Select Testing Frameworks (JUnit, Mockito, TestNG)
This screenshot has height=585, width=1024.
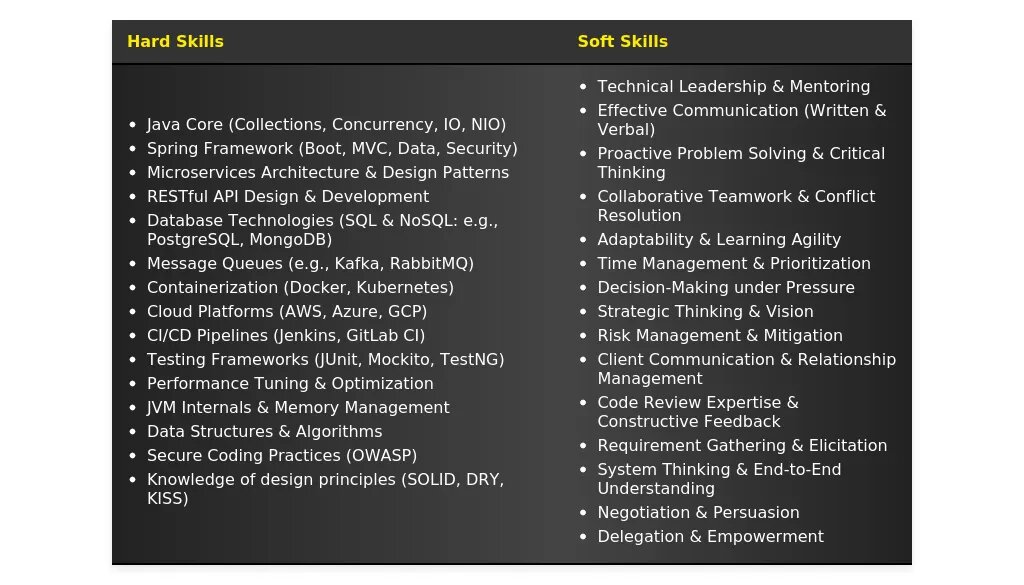(325, 360)
